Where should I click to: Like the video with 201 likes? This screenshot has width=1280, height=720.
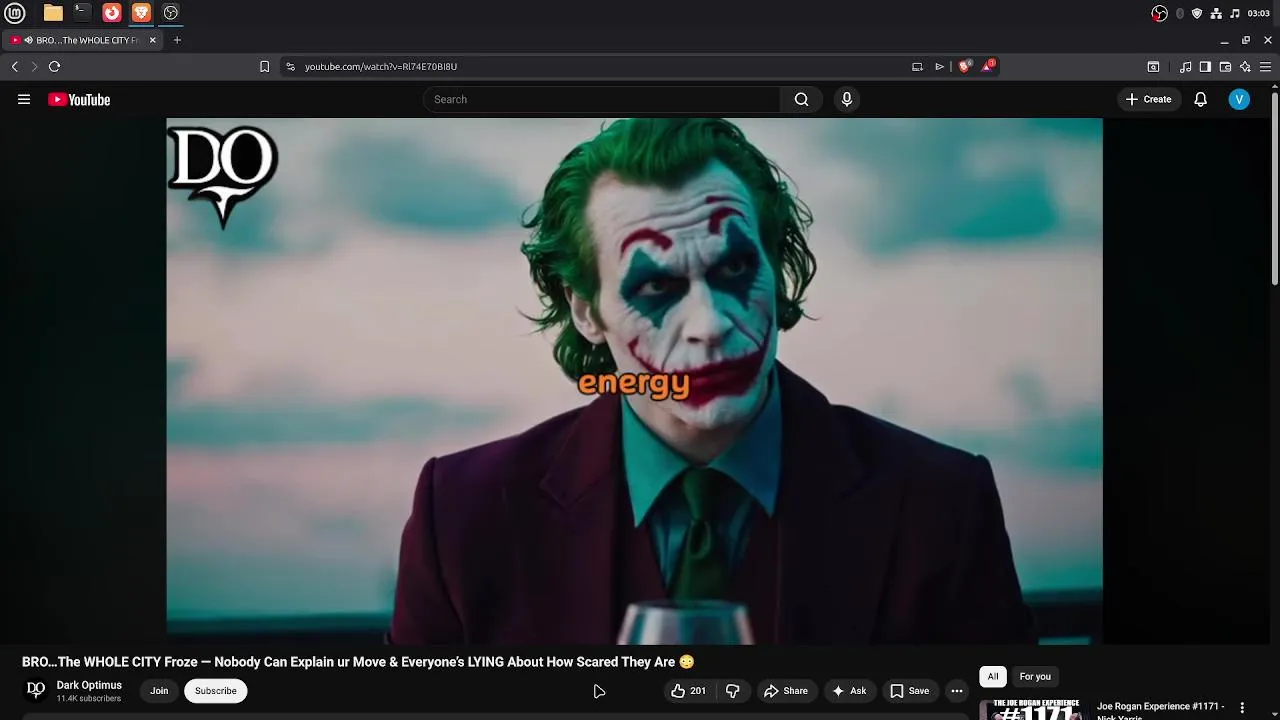coord(690,691)
